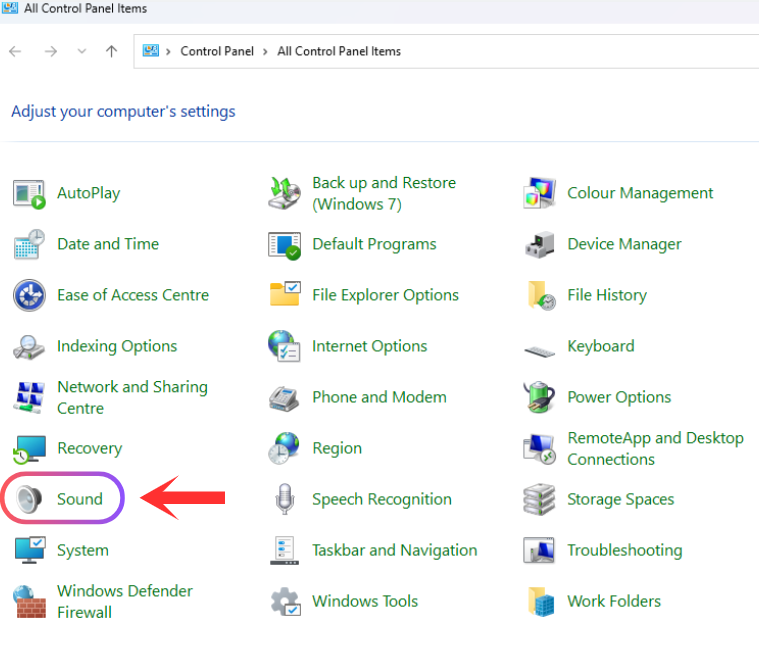Open the Device Manager icon
Viewport: 759px width, 656px height.
pos(539,245)
